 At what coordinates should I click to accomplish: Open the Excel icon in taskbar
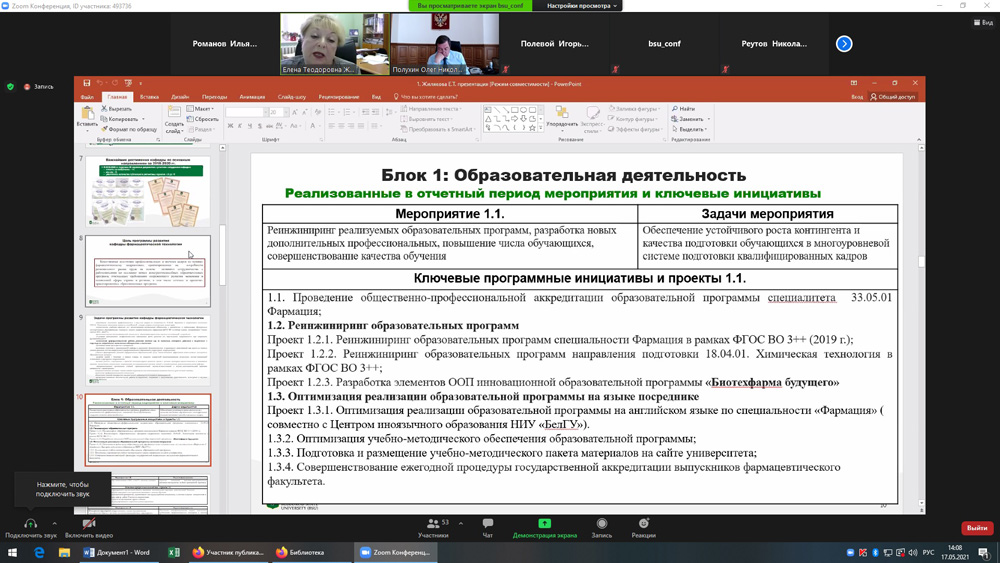(174, 552)
